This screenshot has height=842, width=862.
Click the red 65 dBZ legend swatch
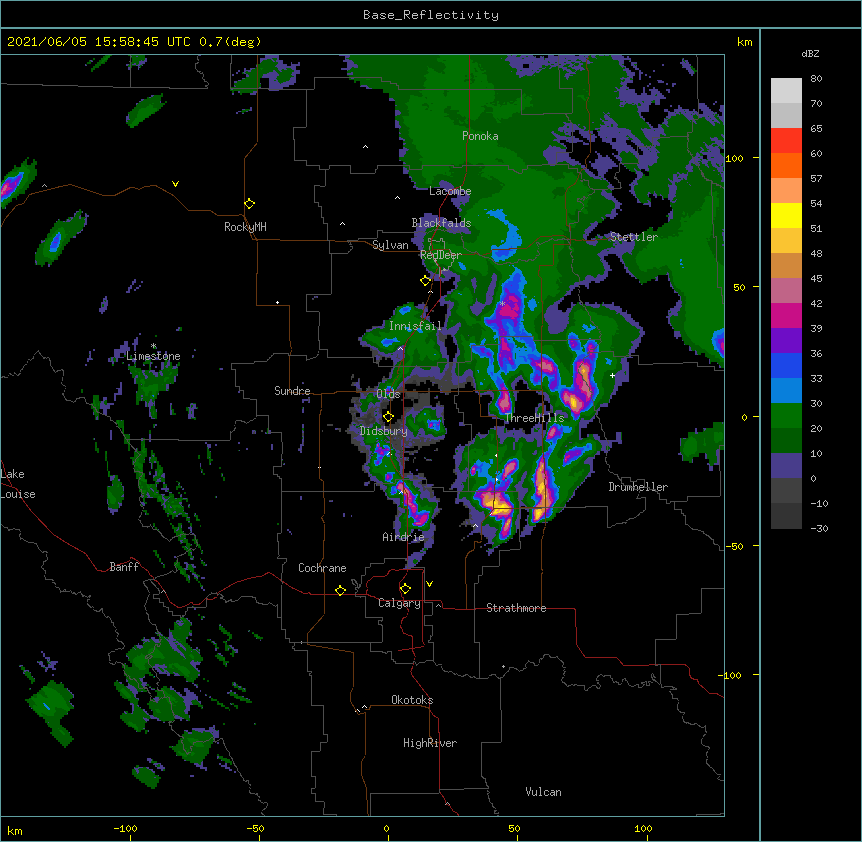786,141
